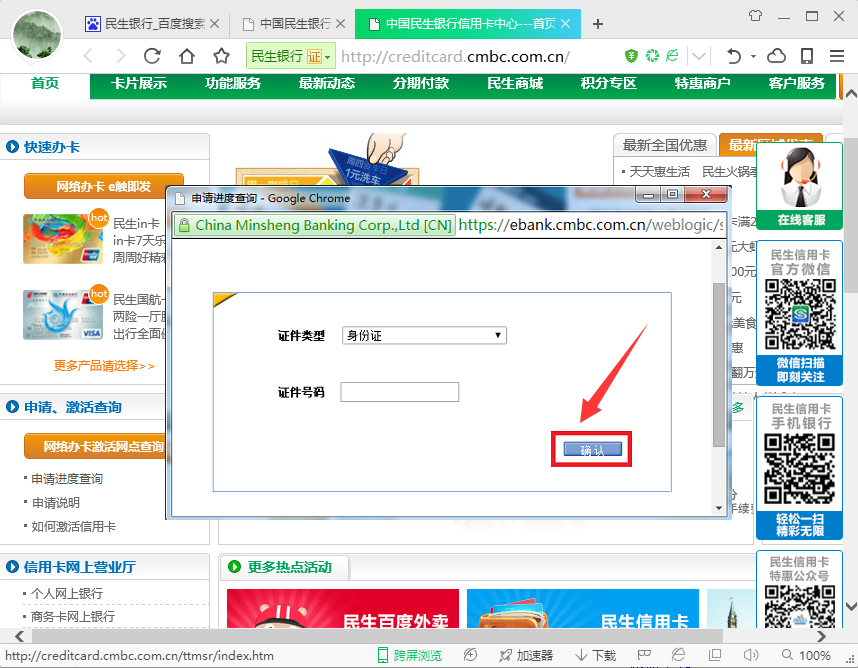Click the 民生in卡 card thumbnail

(x=63, y=240)
